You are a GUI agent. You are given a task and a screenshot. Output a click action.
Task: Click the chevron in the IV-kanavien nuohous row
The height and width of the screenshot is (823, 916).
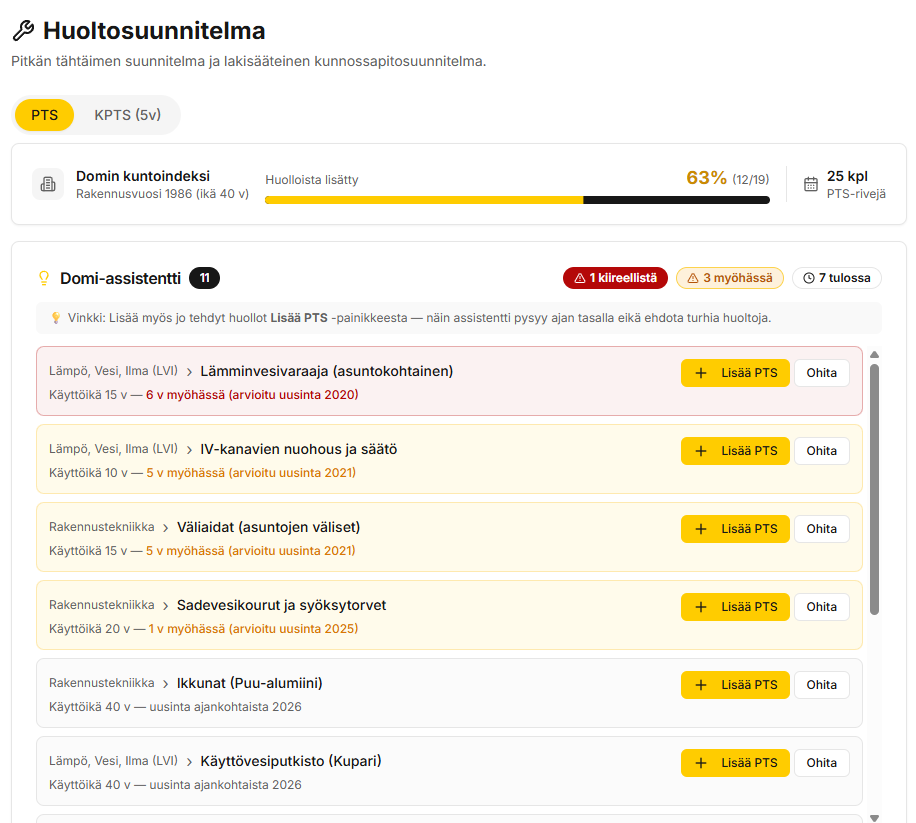point(189,450)
